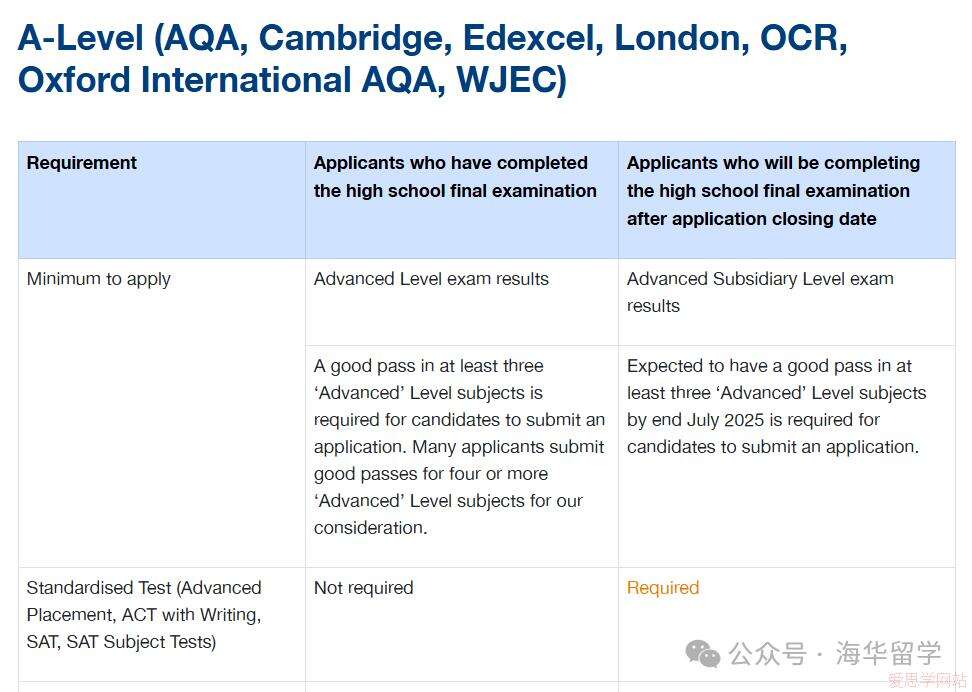Click the red "爱思学网站" watermark text
Screen dimensions: 972x692
[927, 680]
